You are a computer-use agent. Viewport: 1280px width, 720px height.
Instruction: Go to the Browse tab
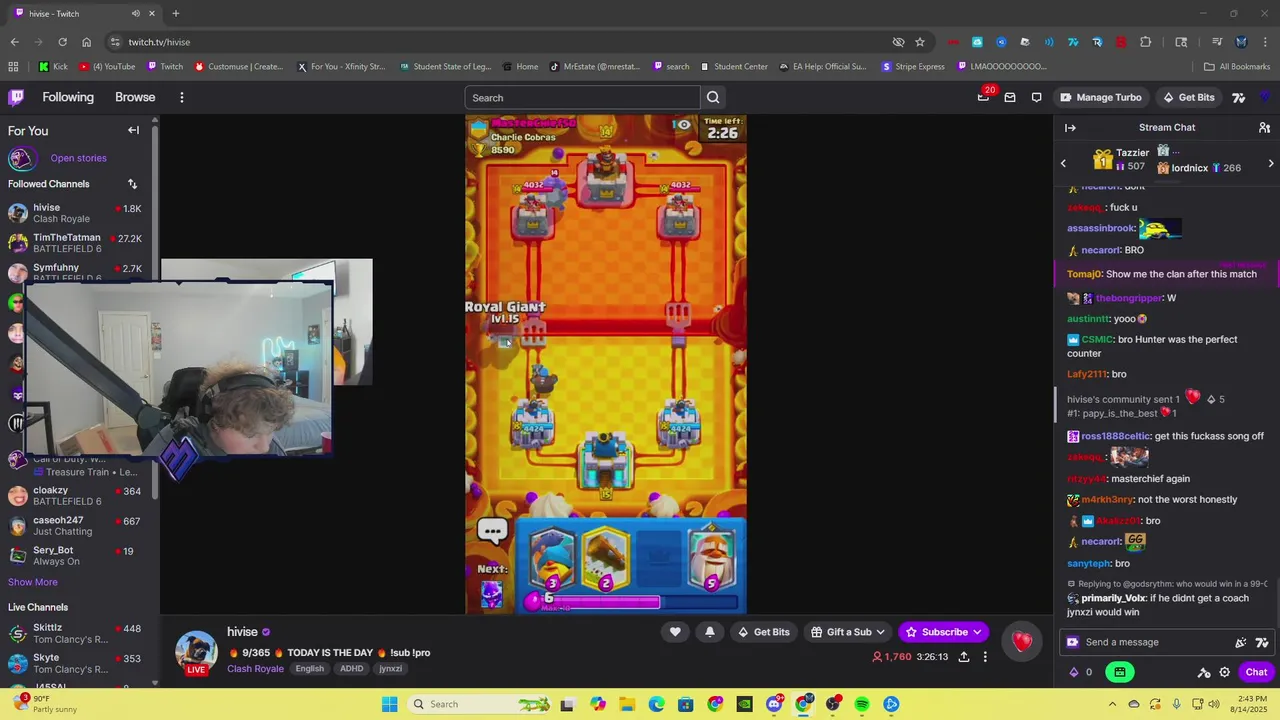(135, 97)
